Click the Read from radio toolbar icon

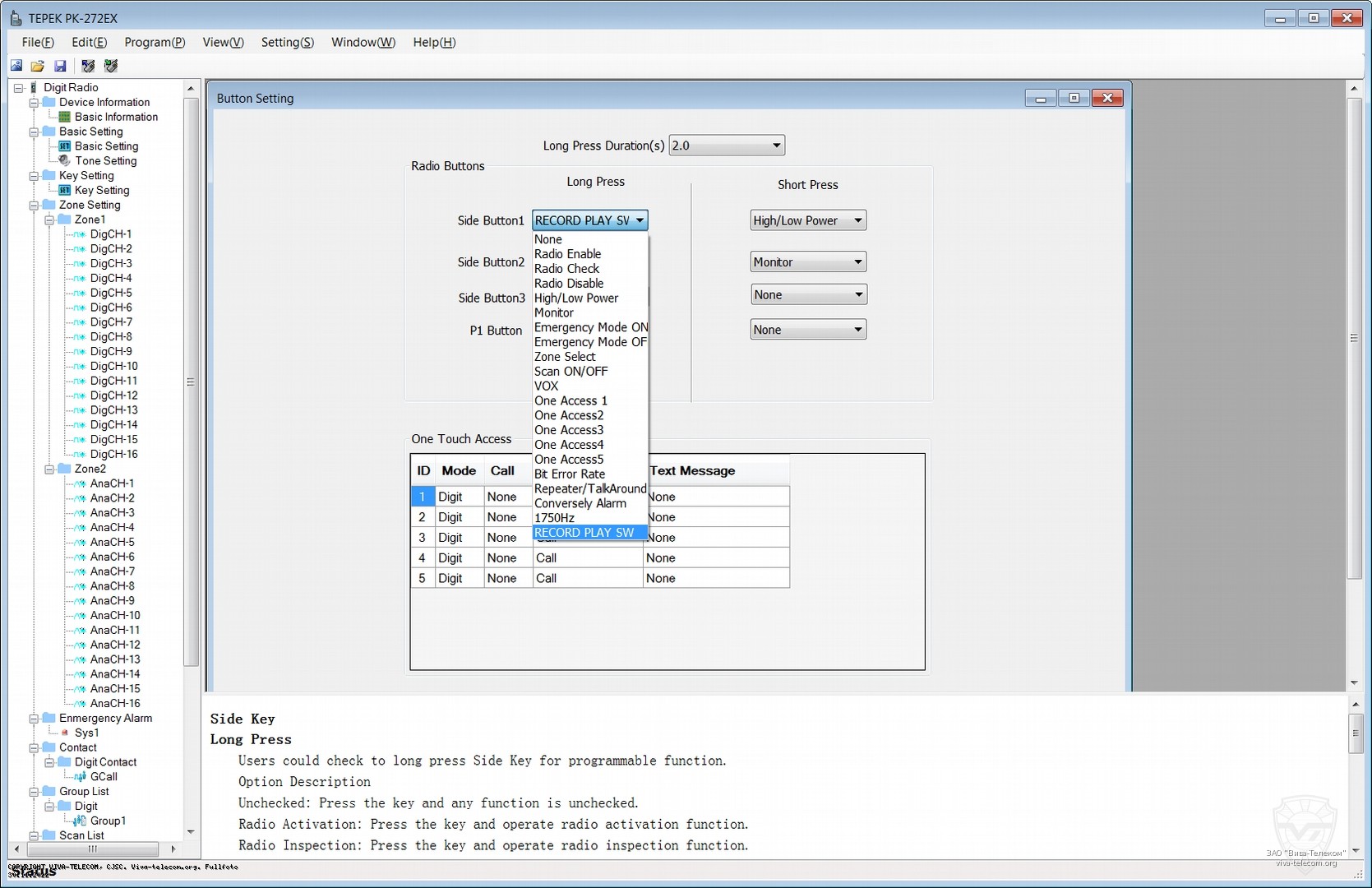pyautogui.click(x=88, y=66)
